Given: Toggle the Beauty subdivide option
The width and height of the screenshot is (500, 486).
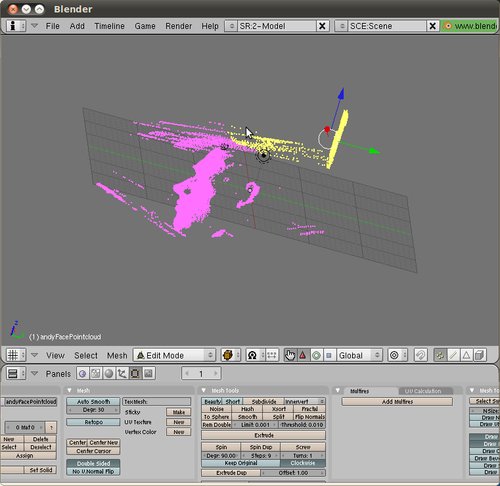Looking at the screenshot, I should 212,401.
